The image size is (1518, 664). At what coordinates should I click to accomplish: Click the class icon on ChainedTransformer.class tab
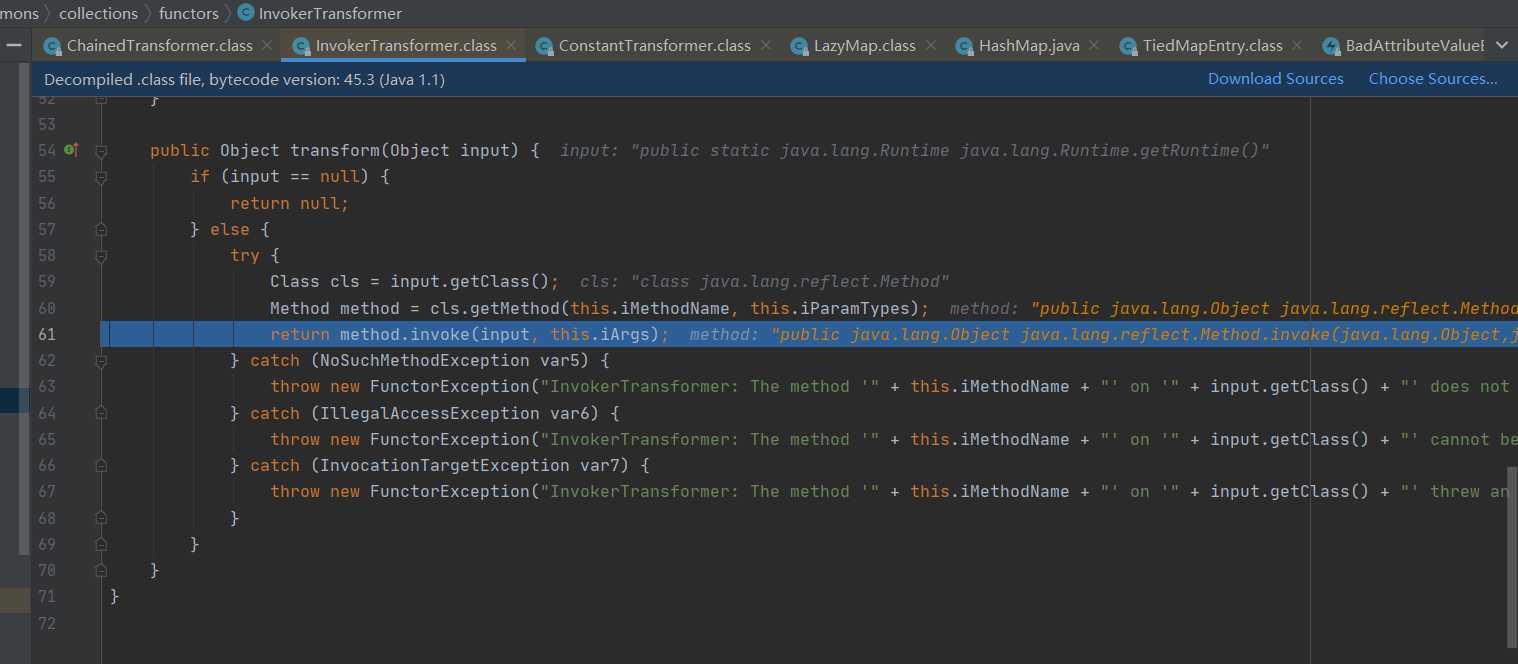(52, 46)
